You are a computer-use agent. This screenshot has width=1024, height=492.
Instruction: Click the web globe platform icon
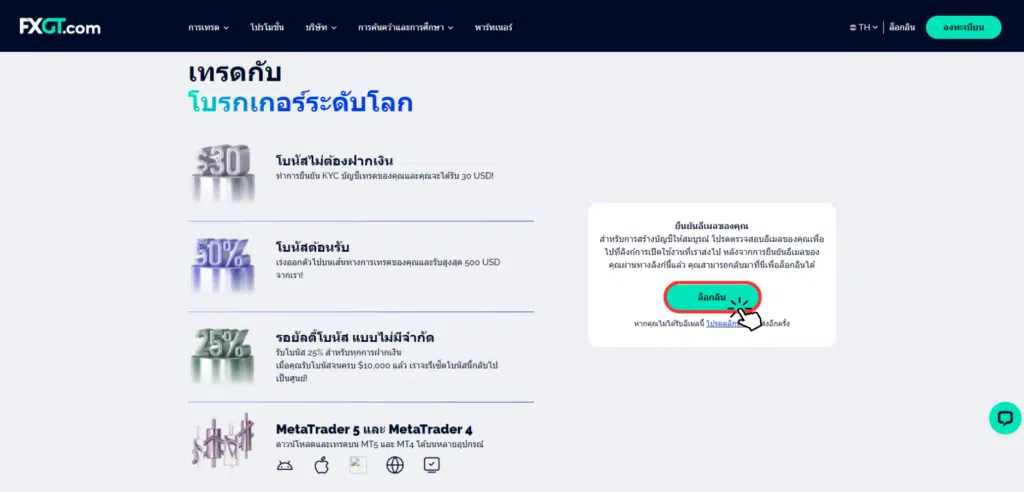click(x=394, y=465)
